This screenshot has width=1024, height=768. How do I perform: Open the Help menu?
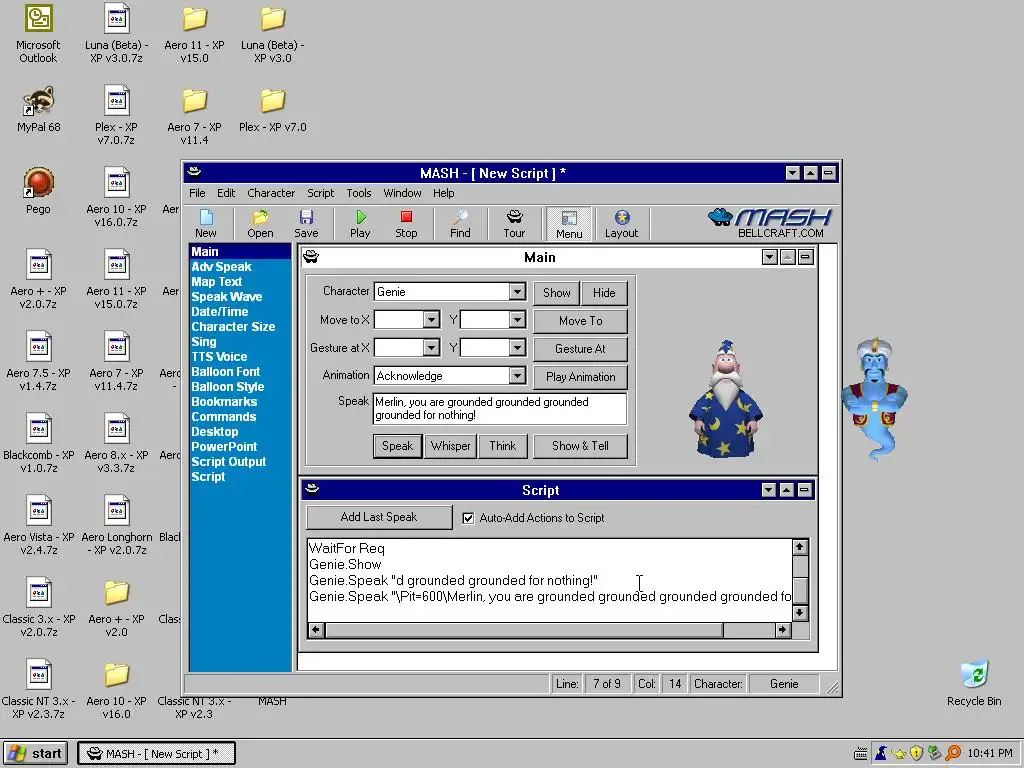[x=443, y=193]
